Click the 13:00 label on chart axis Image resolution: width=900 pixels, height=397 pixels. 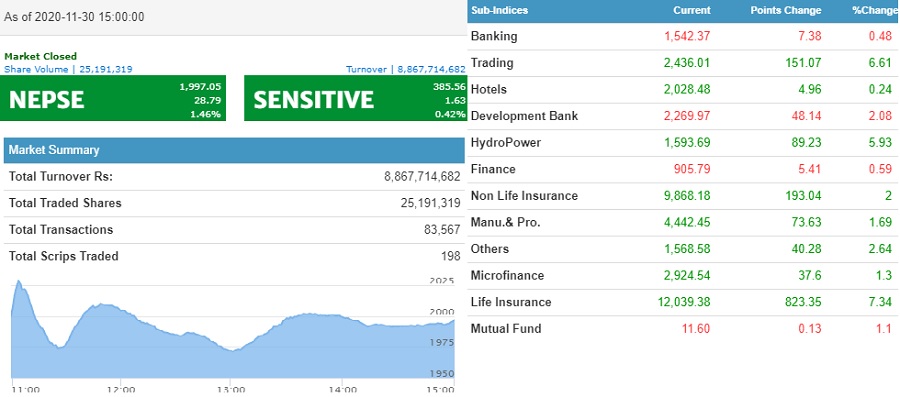point(230,390)
